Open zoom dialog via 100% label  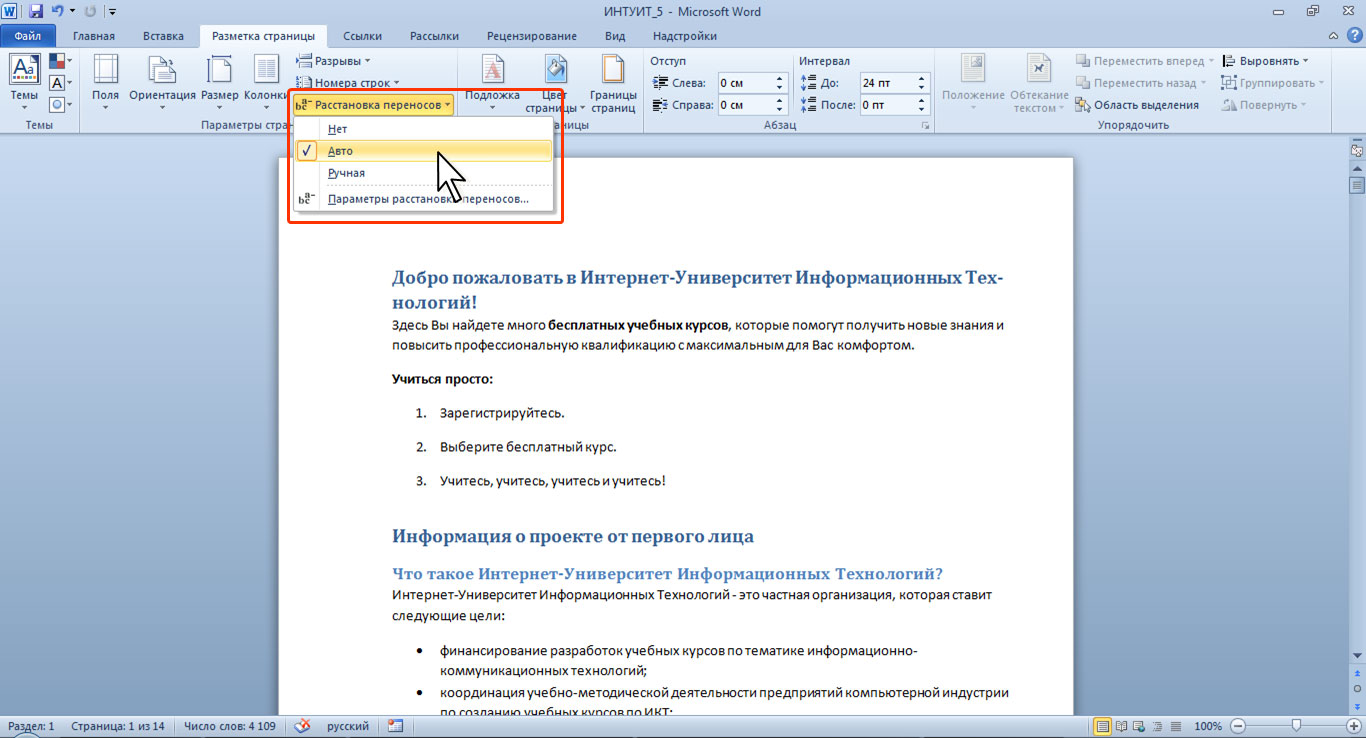tap(1208, 726)
